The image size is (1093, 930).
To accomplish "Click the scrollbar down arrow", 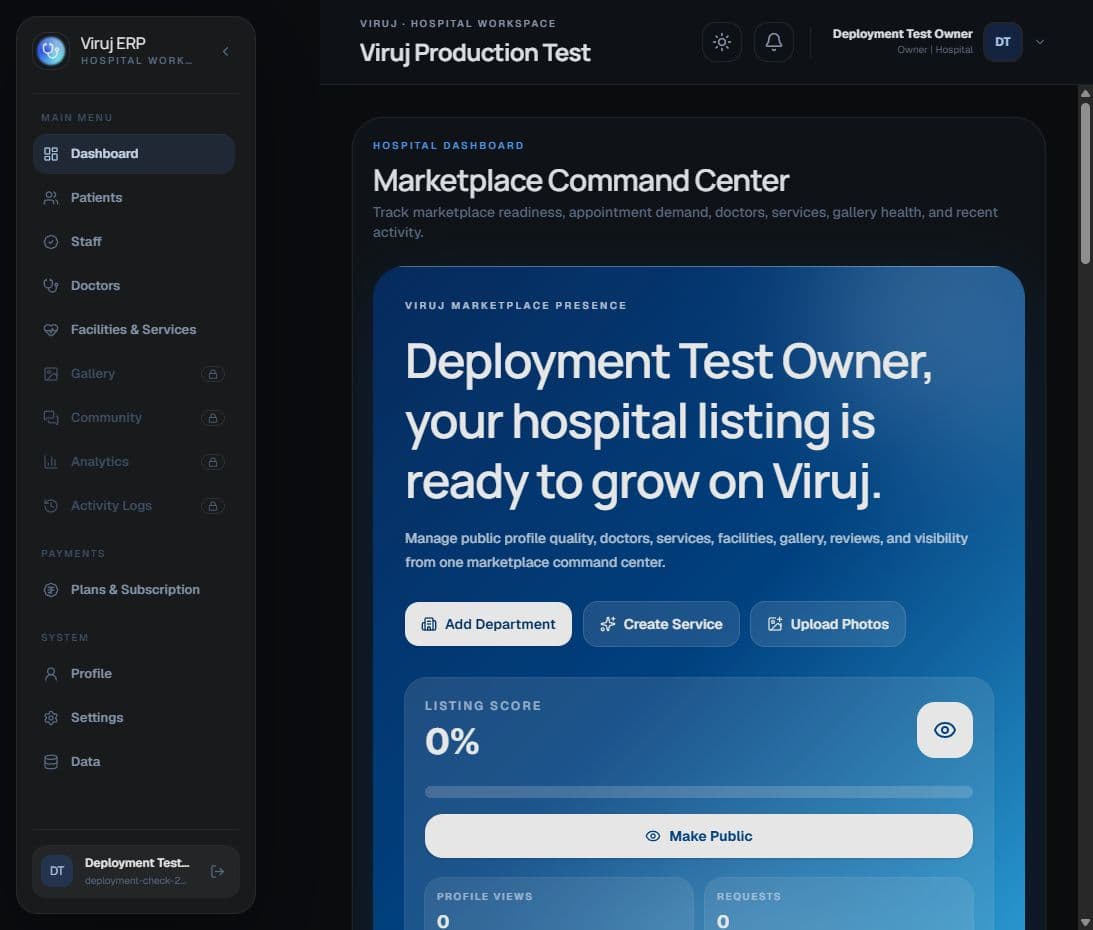I will [1085, 923].
